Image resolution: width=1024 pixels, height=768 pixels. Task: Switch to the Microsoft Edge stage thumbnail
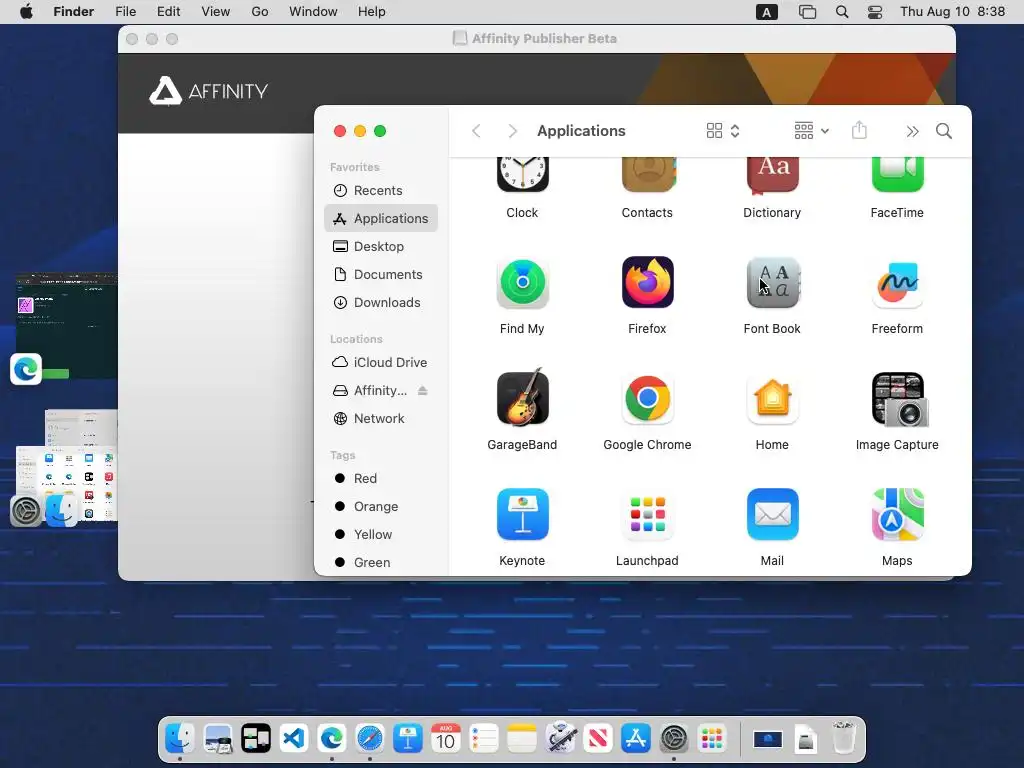point(65,327)
